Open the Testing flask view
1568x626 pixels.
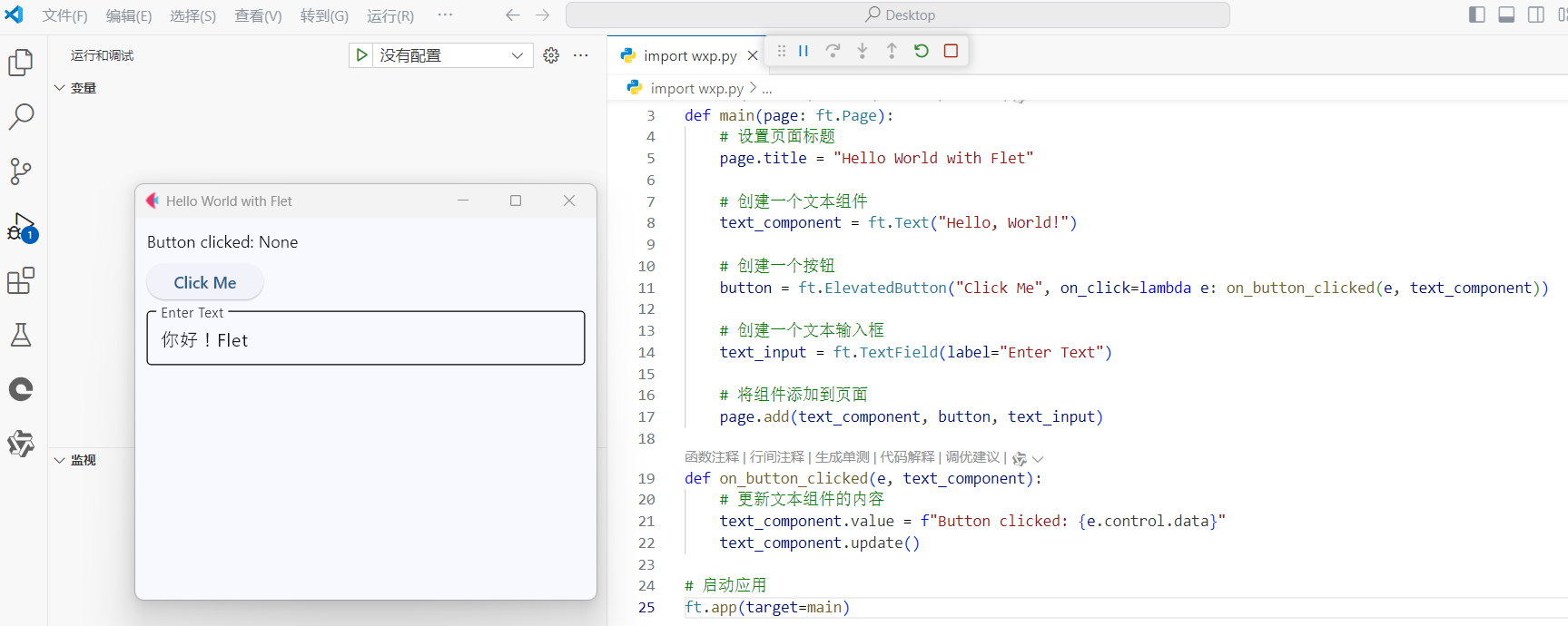[x=21, y=336]
